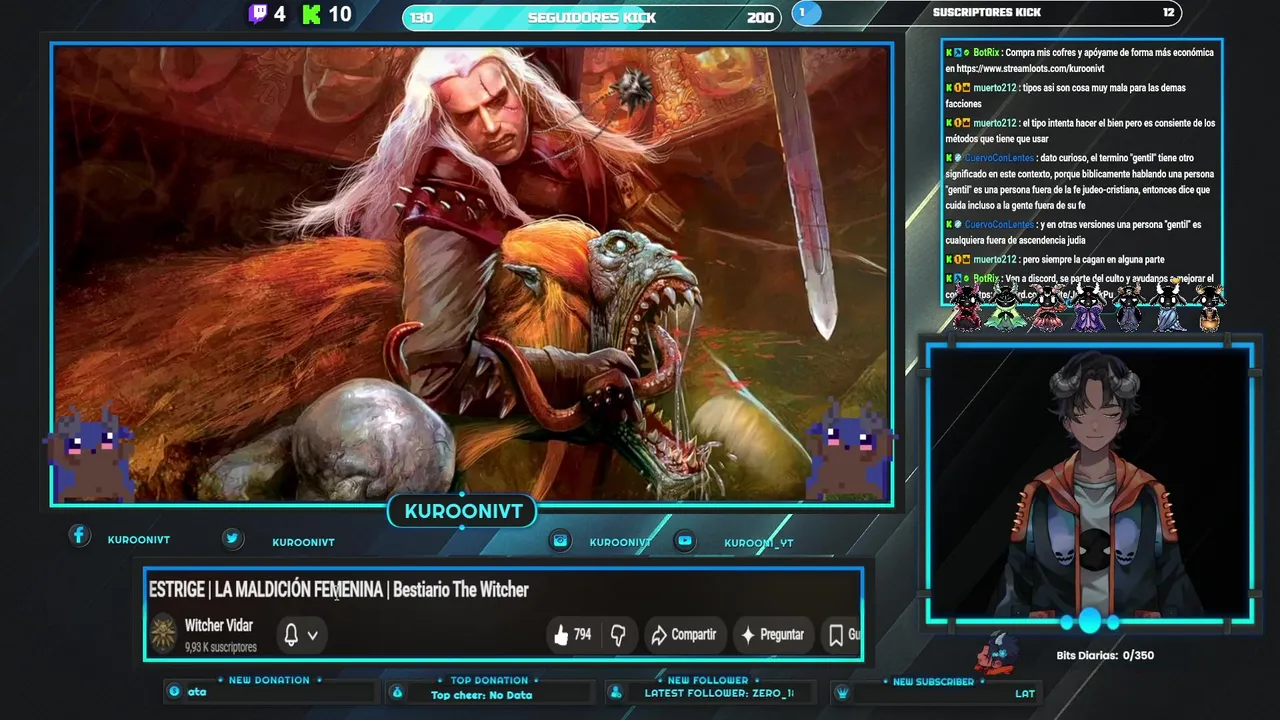Click 'Bits Diarias: 0/350' text

[1105, 656]
